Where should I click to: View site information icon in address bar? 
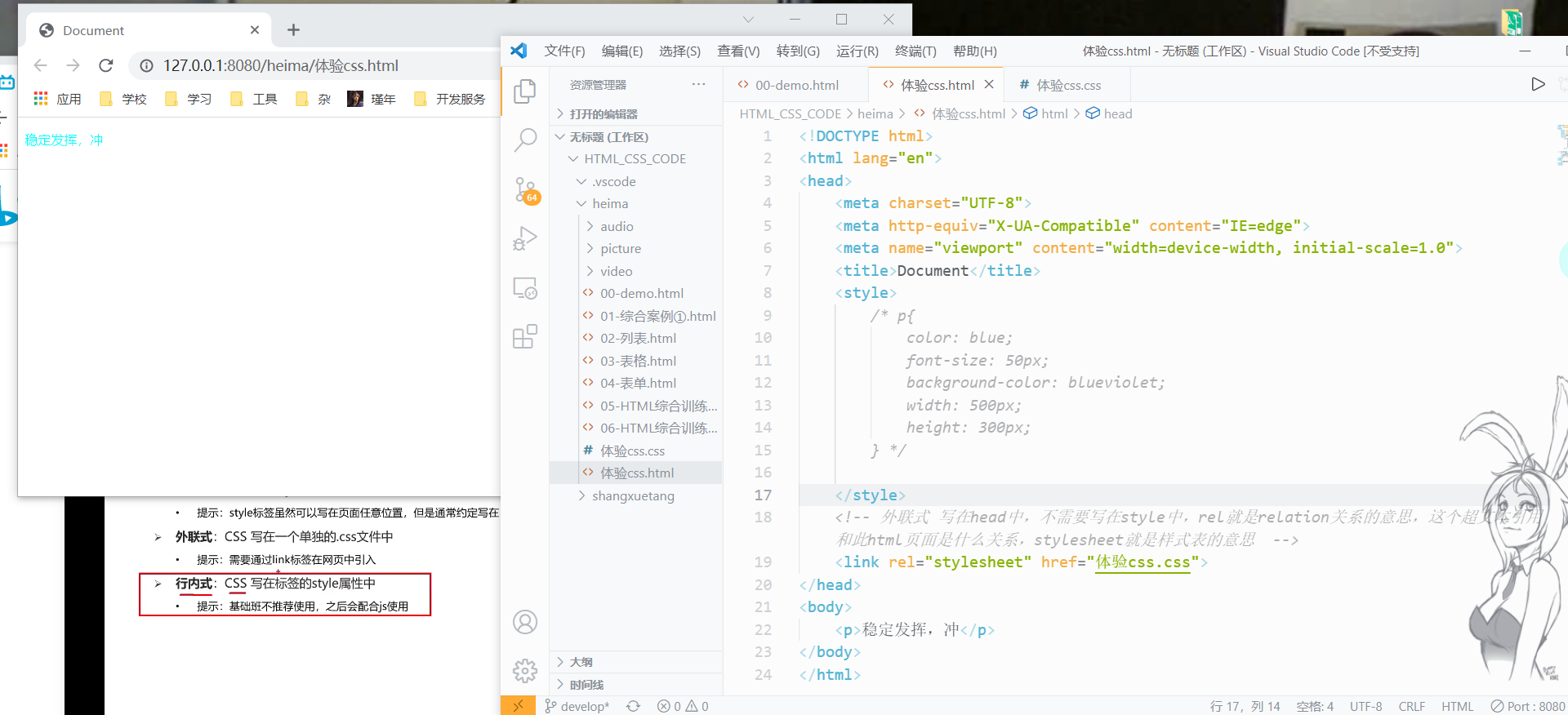tap(146, 65)
